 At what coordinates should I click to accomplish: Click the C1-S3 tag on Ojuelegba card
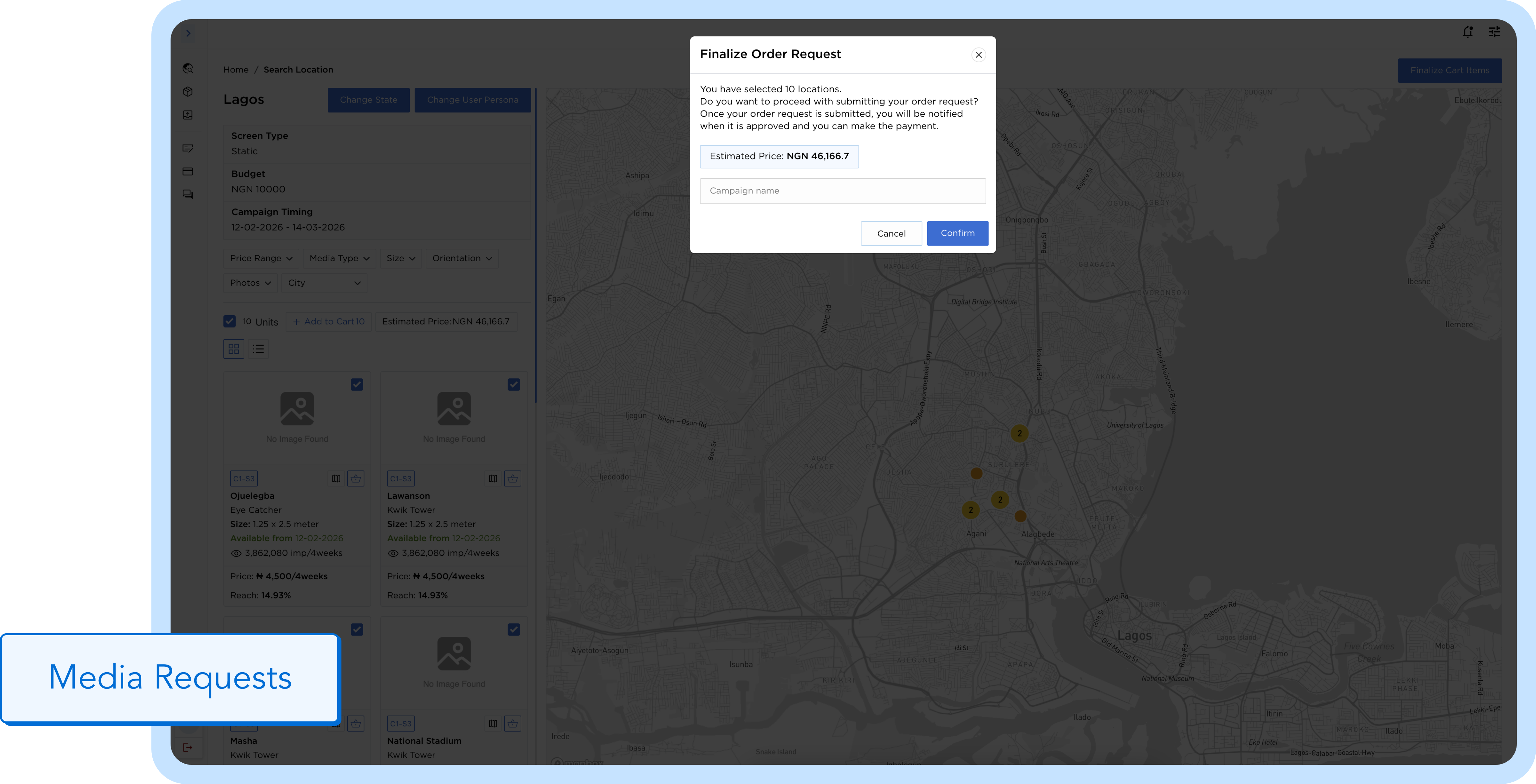pos(243,479)
